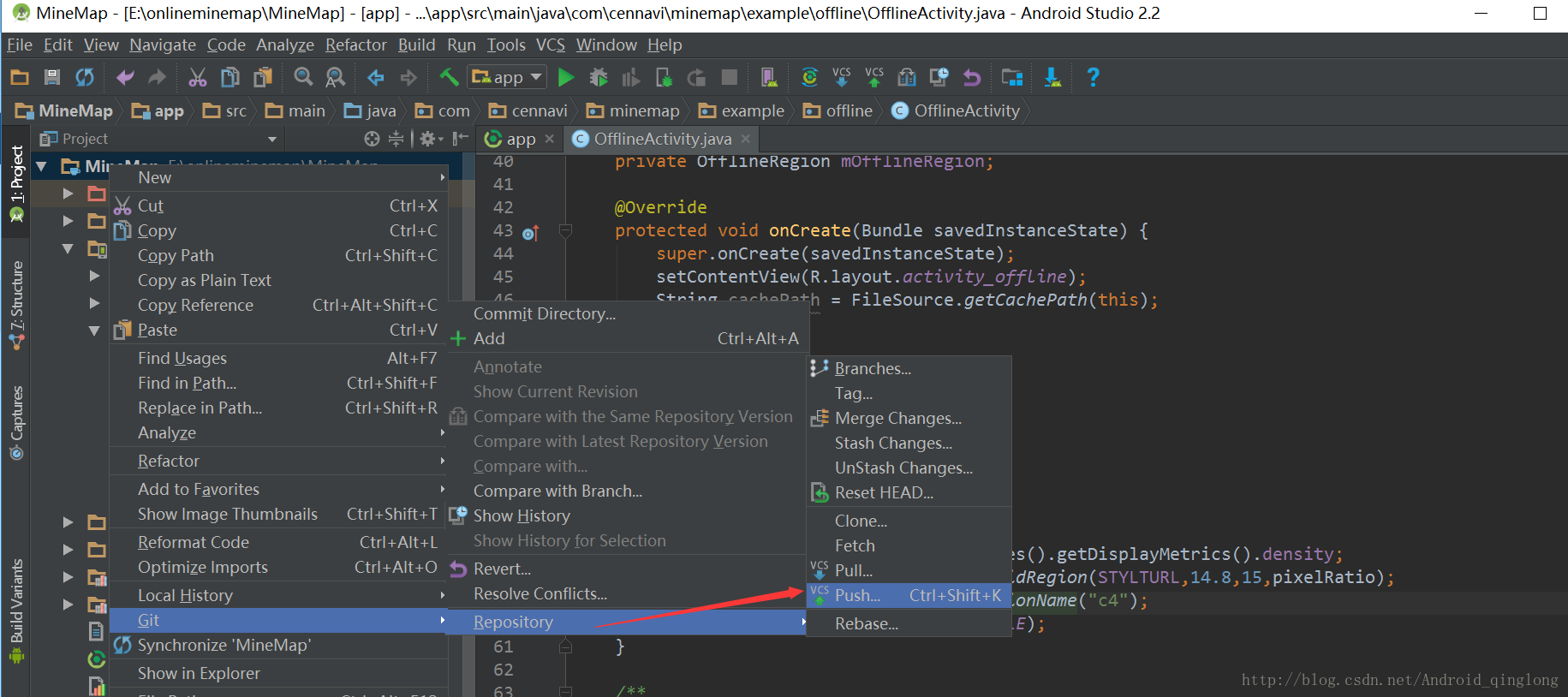Viewport: 1568px width, 697px height.
Task: Hide the Project panel with the hide icon
Action: [x=461, y=139]
